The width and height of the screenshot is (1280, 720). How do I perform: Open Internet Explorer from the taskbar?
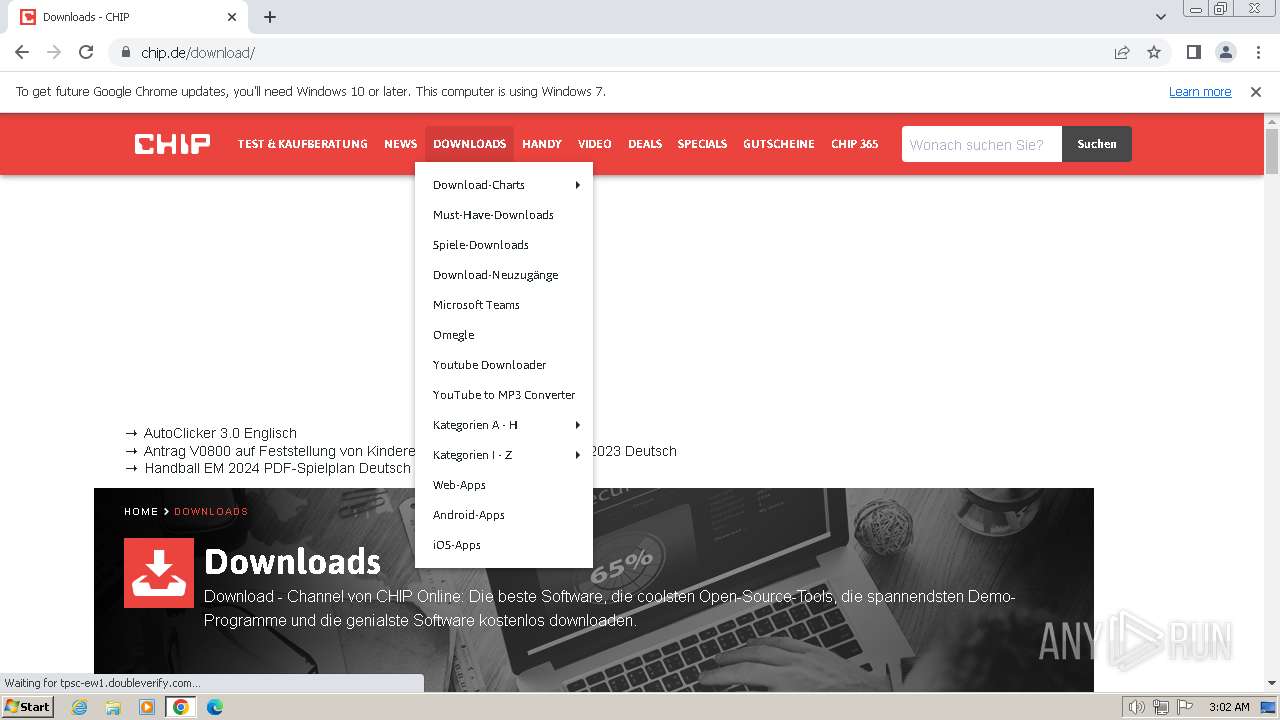pos(79,707)
